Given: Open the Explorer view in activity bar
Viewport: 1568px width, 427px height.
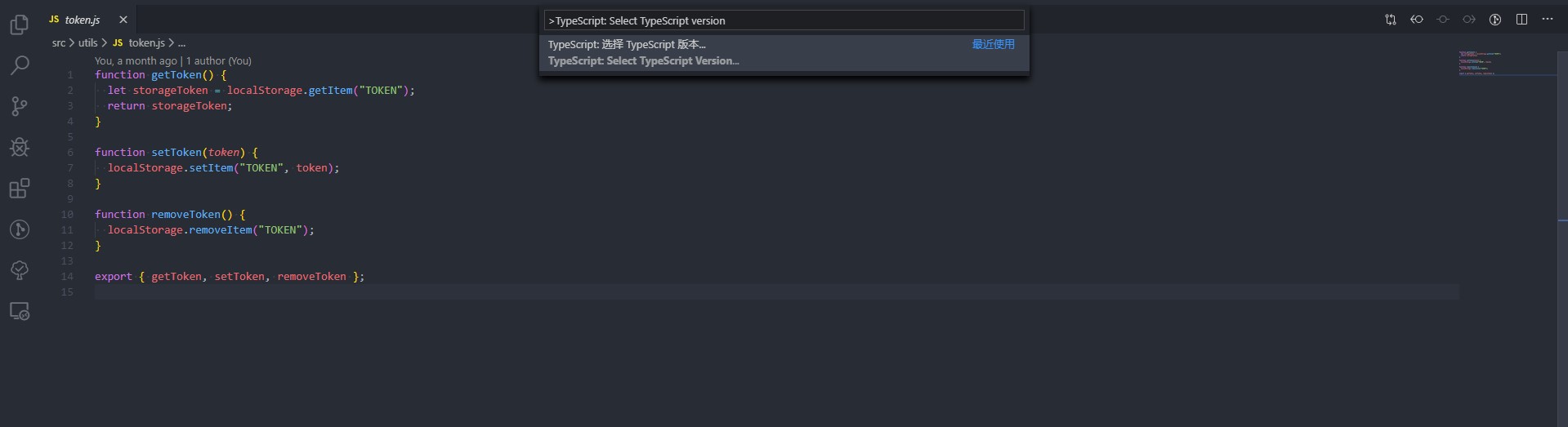Looking at the screenshot, I should 20,25.
